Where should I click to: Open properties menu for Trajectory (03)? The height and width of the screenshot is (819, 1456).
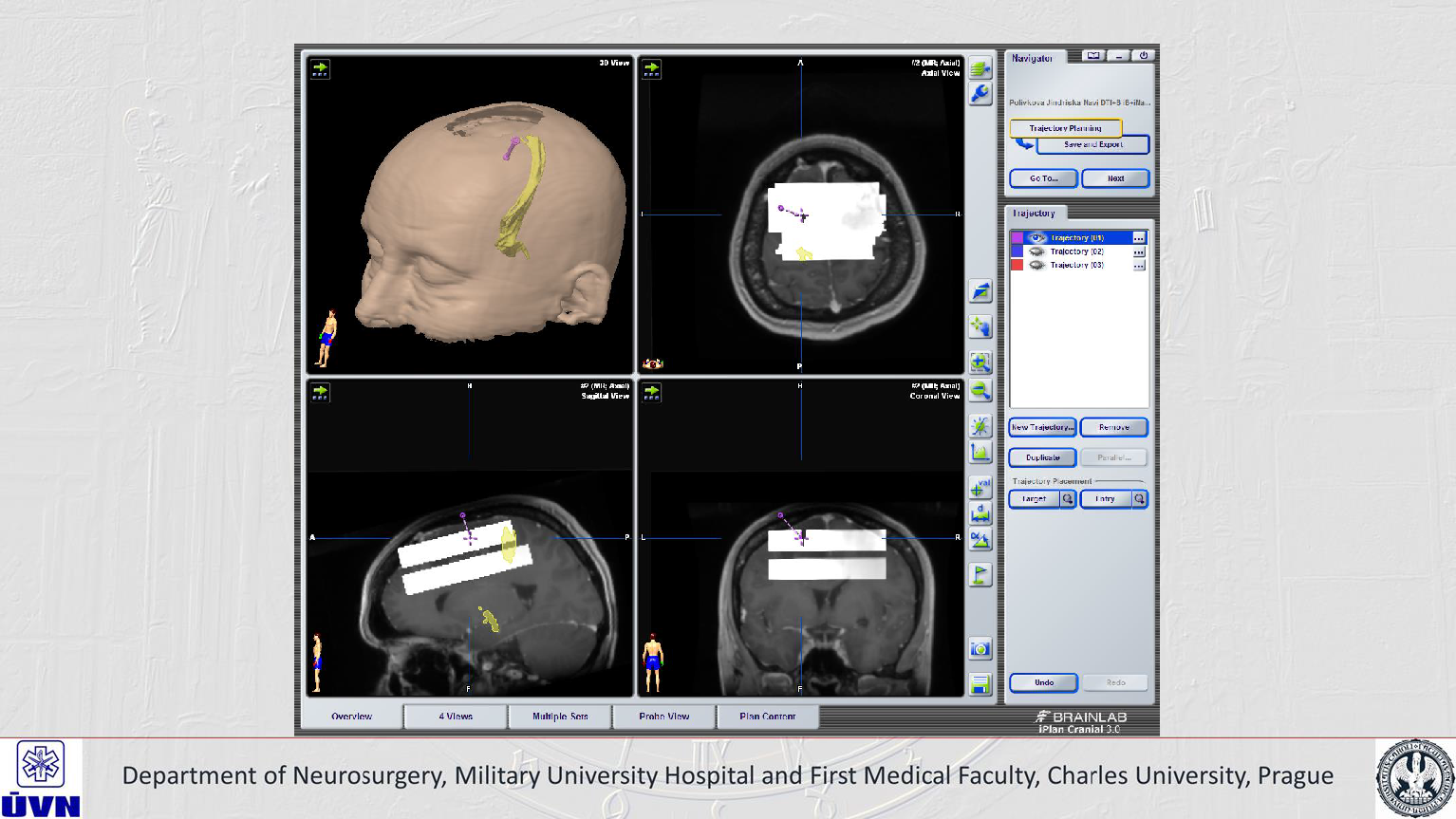pos(1139,266)
